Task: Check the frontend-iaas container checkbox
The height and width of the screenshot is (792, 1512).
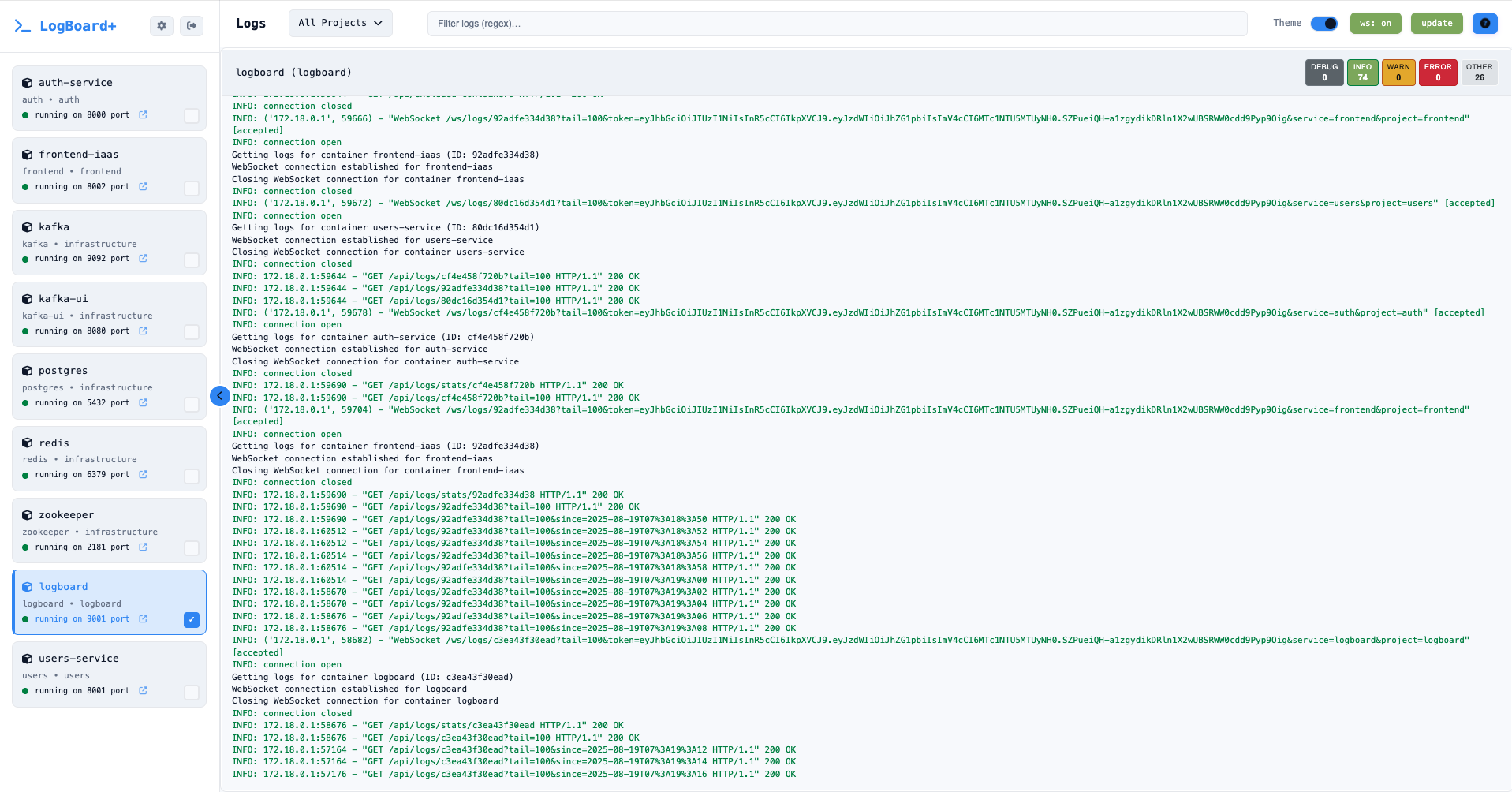Action: tap(192, 189)
